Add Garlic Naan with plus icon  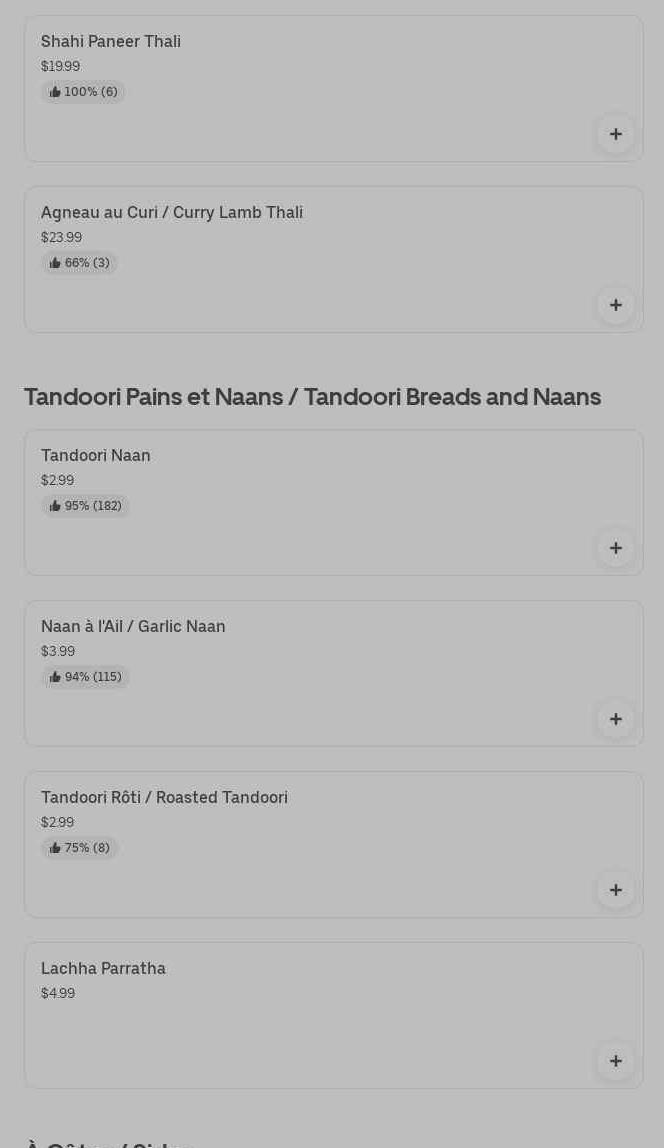pos(616,719)
